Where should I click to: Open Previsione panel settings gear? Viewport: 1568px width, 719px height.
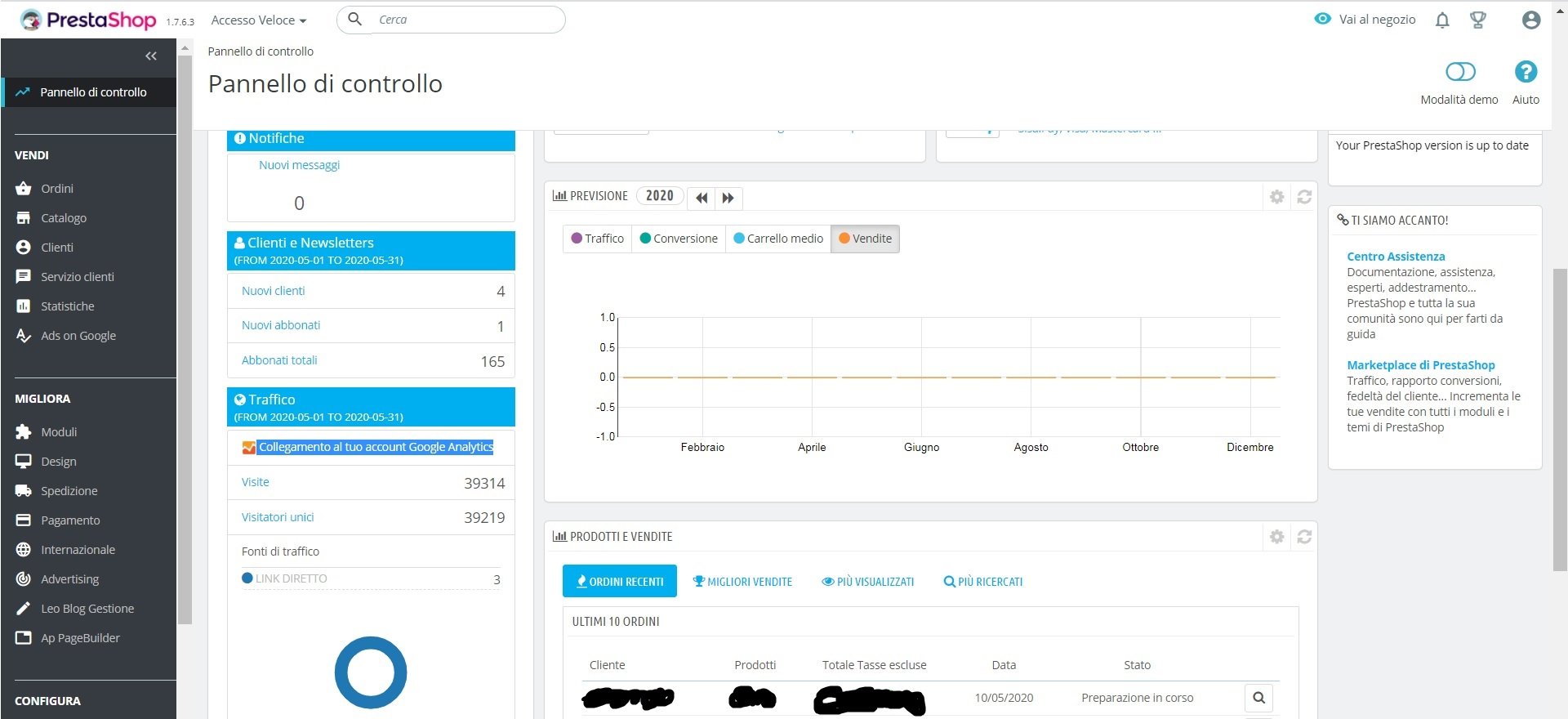coord(1277,197)
